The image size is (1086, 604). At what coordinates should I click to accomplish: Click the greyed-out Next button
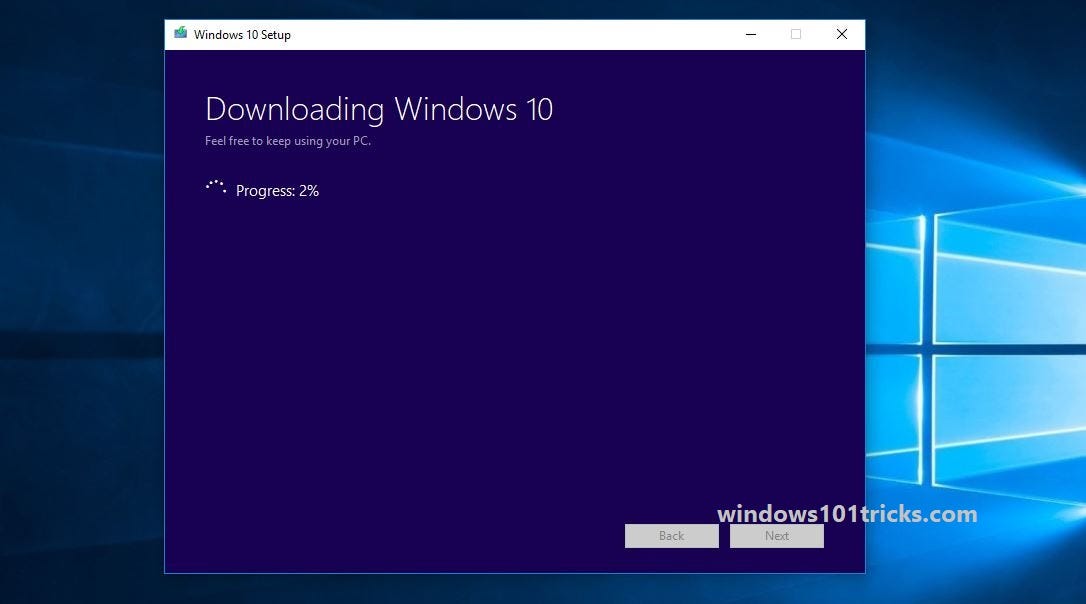(776, 535)
